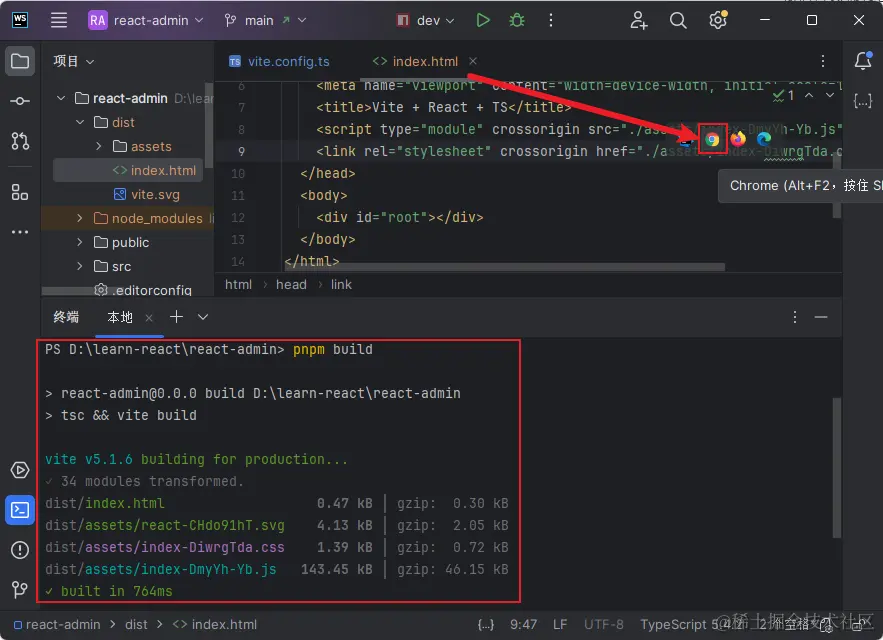
Task: Open IDE settings gear
Action: pos(717,21)
